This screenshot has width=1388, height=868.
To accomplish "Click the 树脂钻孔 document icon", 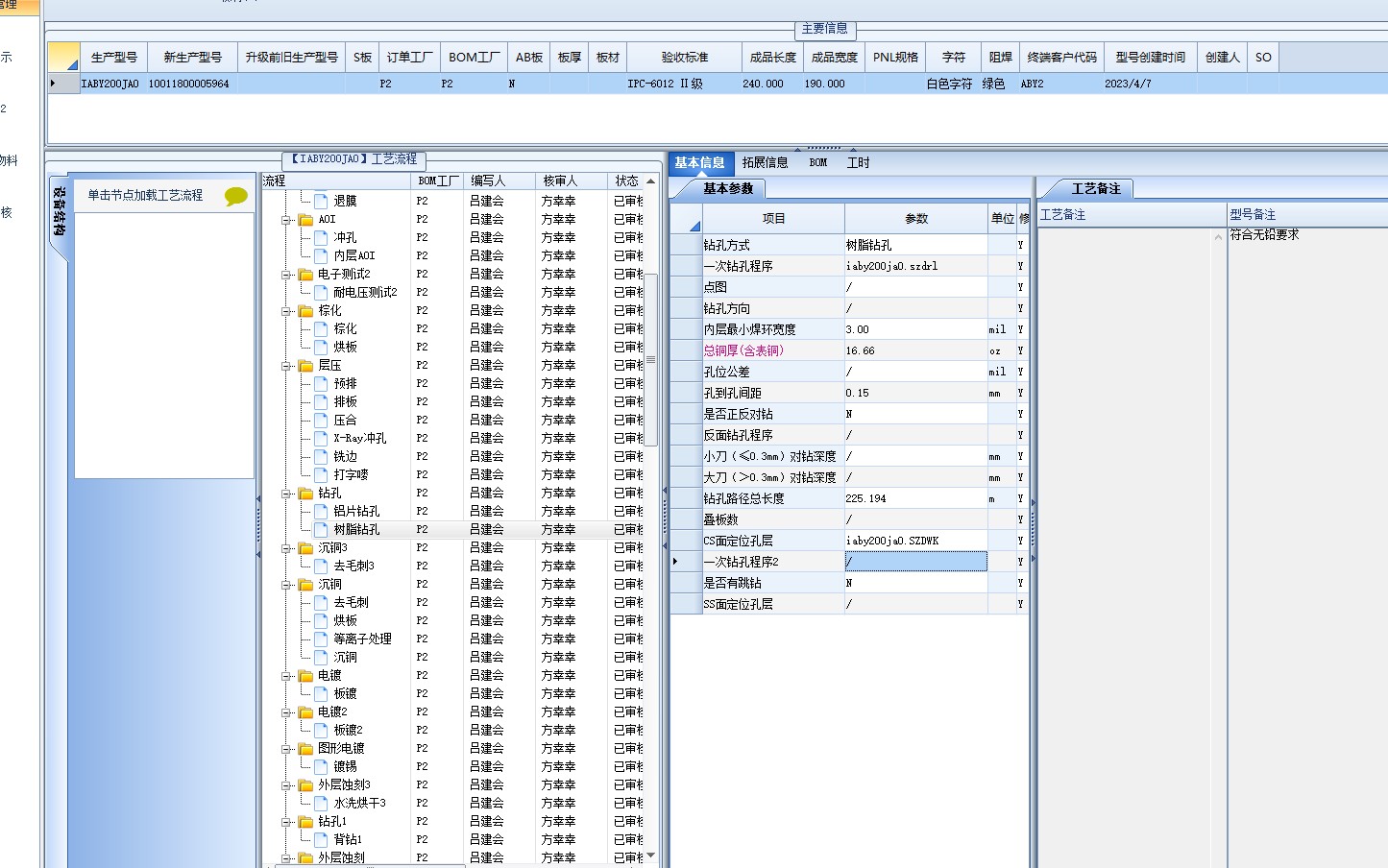I will [x=322, y=529].
